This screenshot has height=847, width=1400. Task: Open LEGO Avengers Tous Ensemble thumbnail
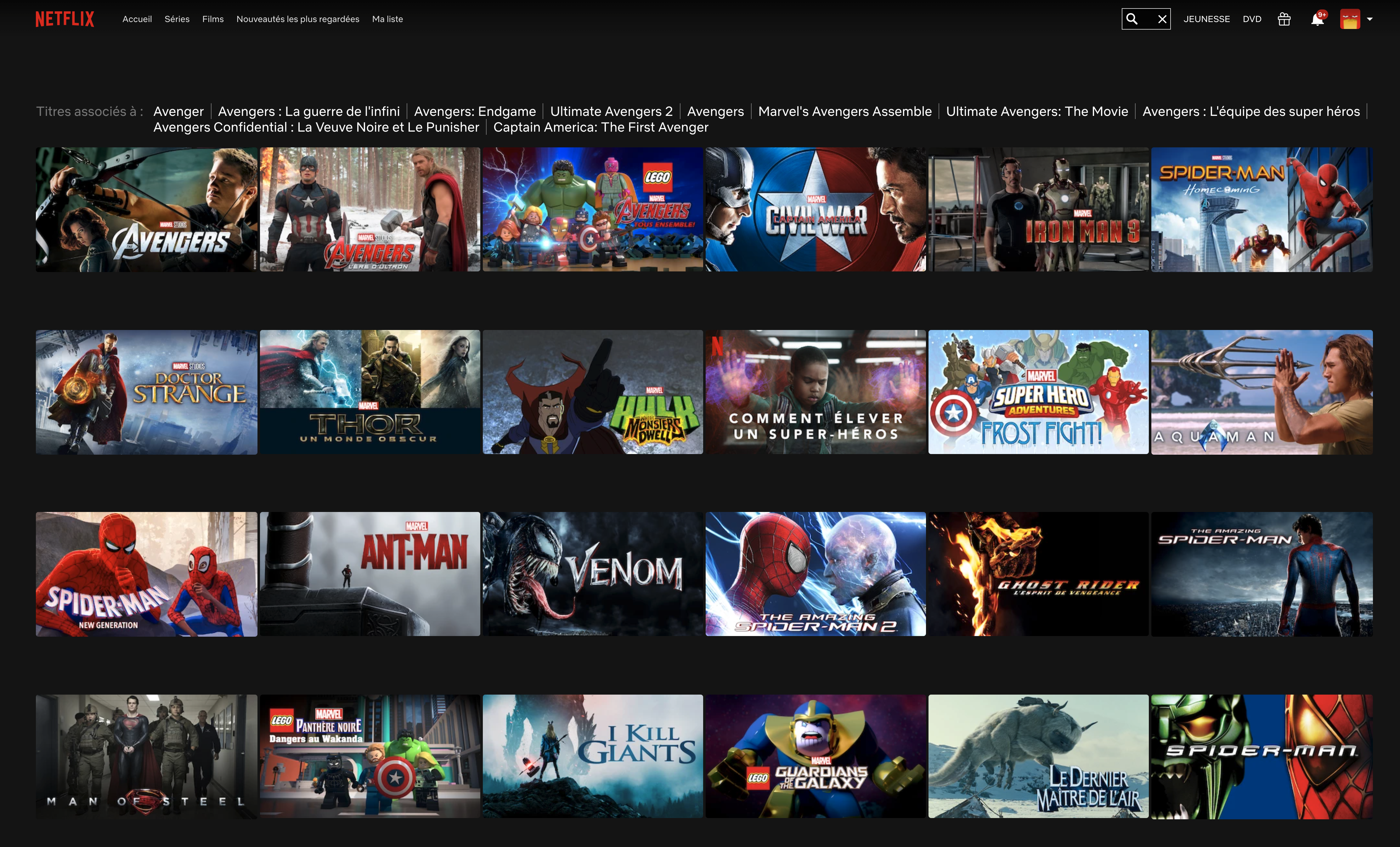593,210
